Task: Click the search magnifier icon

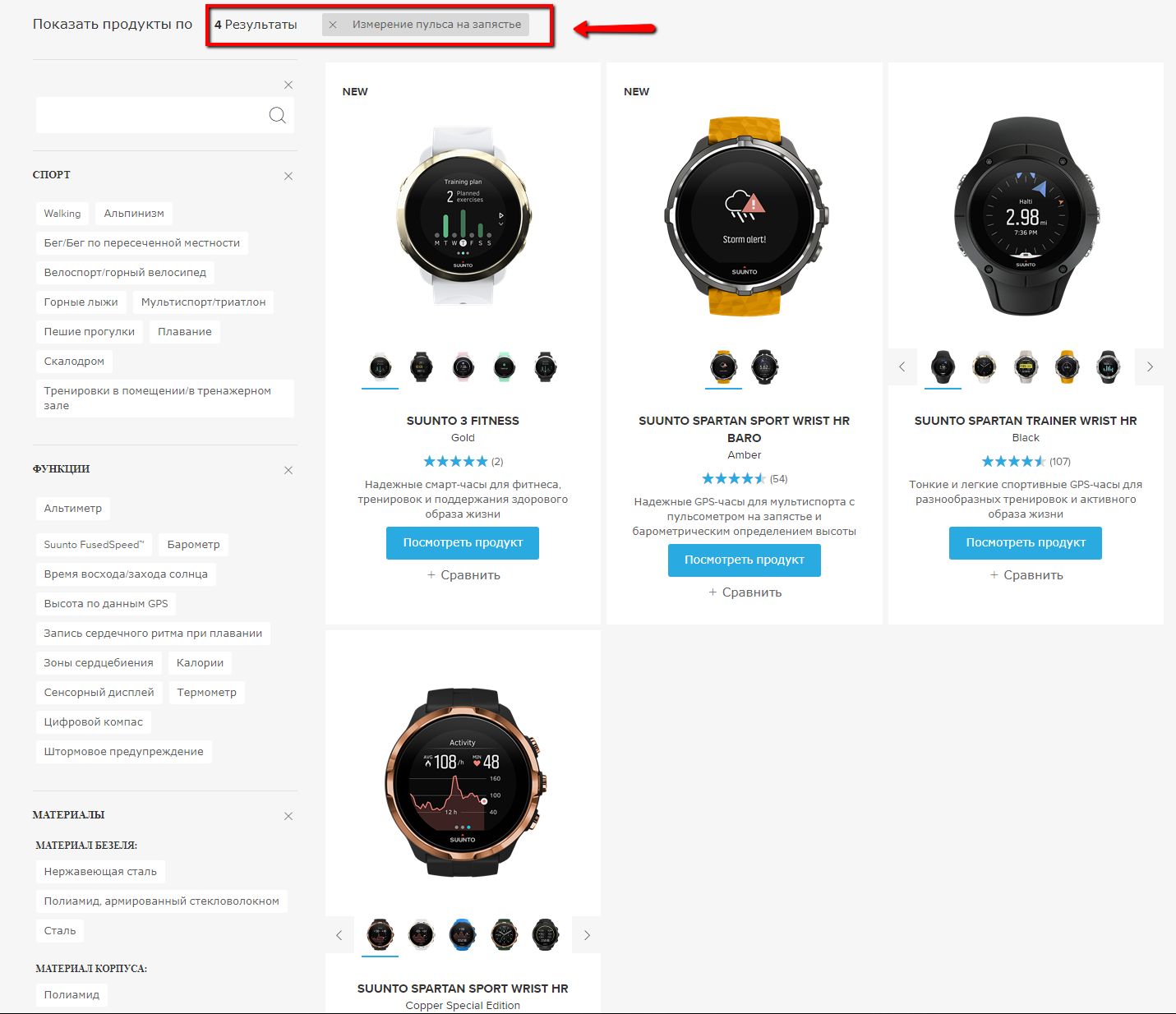Action: coord(277,116)
